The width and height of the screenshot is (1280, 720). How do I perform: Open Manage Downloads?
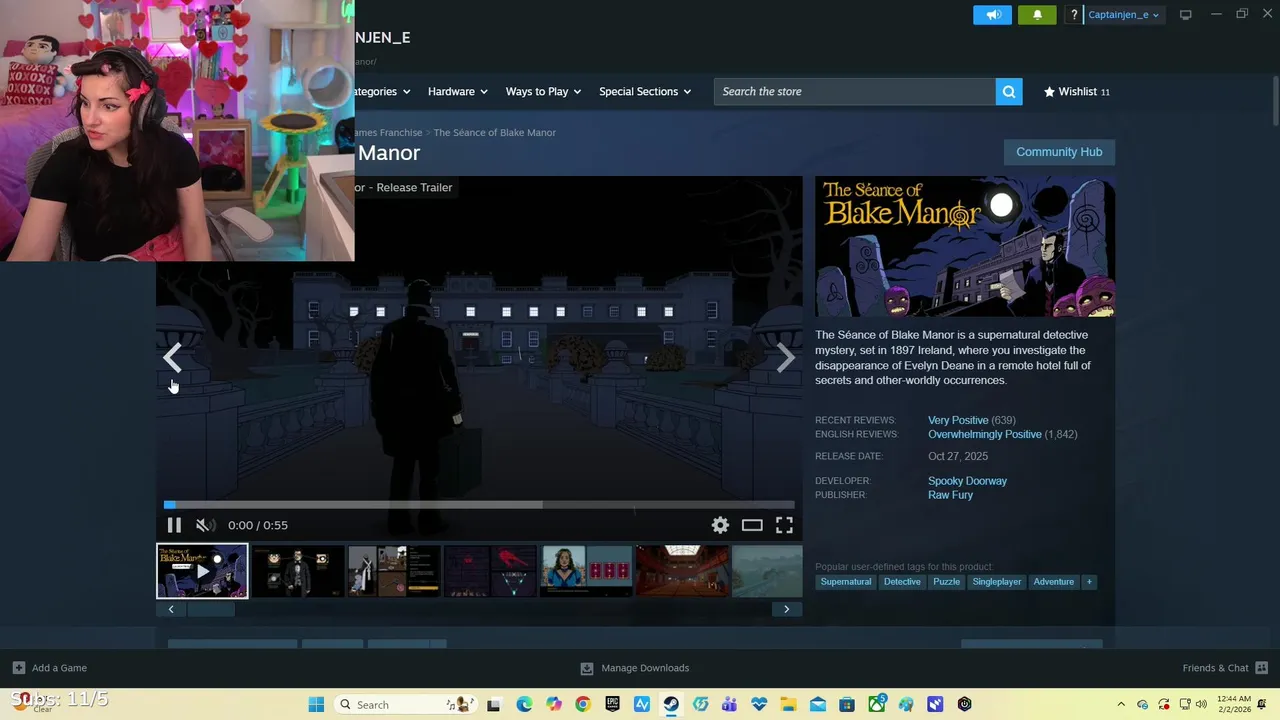pos(635,668)
